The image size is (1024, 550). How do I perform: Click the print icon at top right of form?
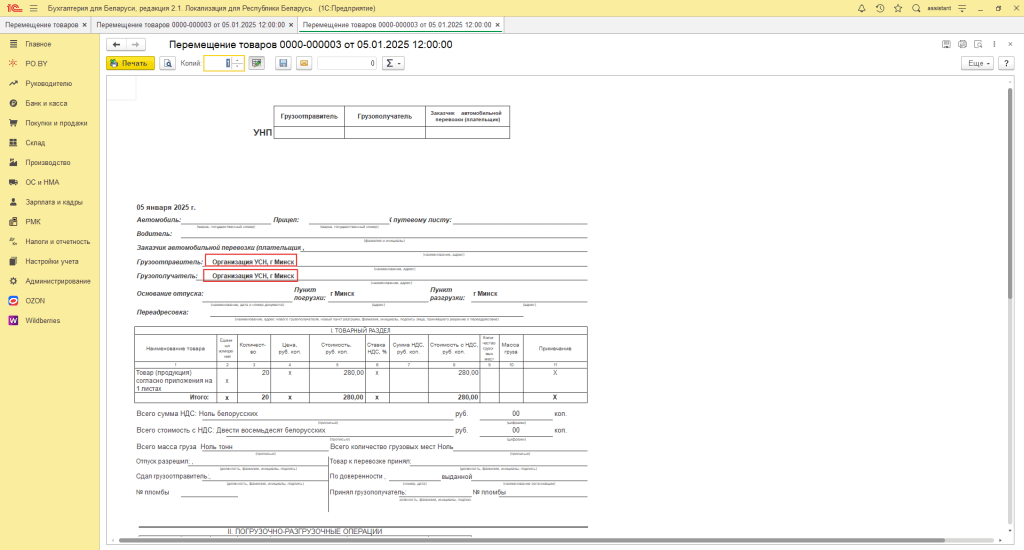click(962, 44)
